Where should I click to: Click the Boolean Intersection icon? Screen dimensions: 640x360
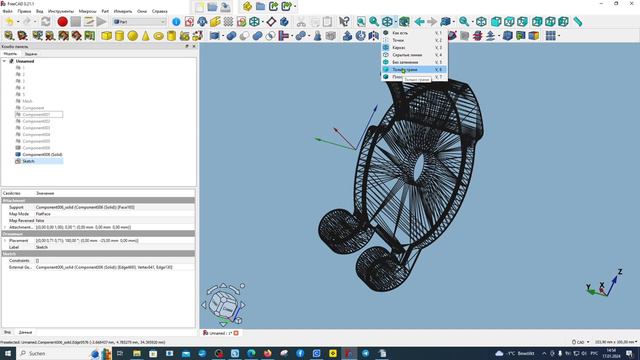click(x=270, y=36)
